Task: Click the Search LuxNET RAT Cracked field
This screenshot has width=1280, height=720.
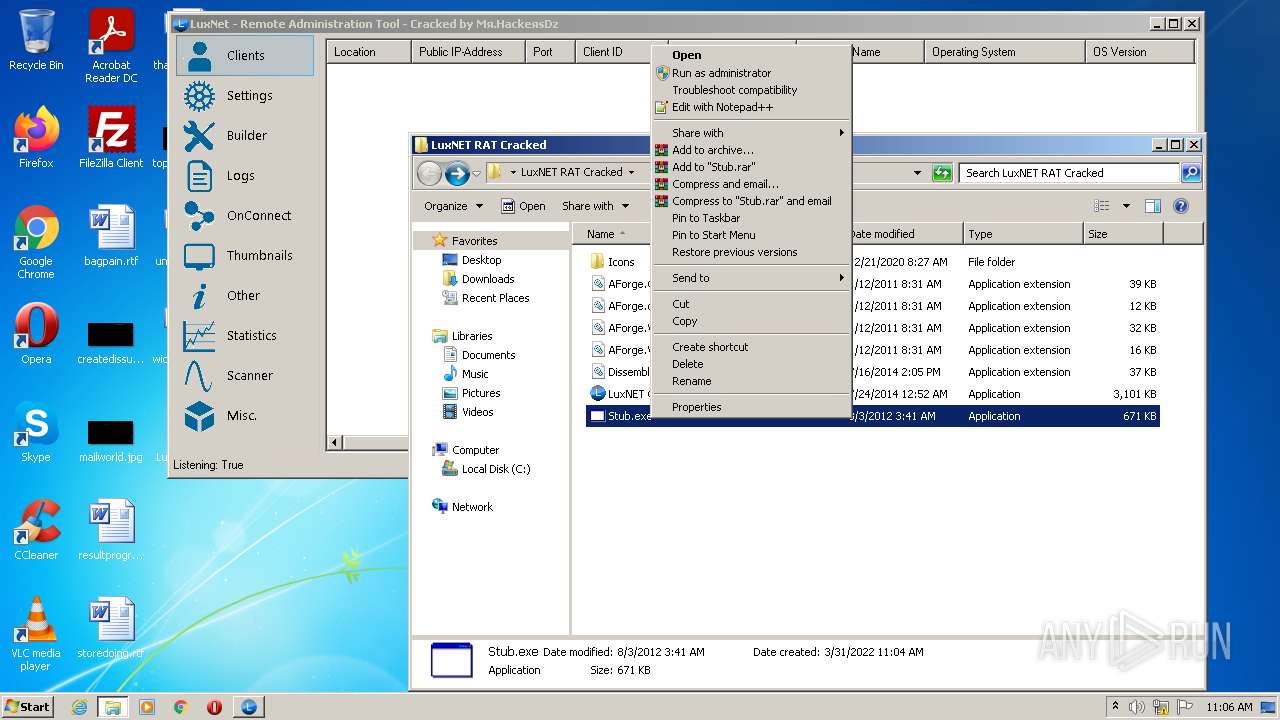Action: (1070, 173)
